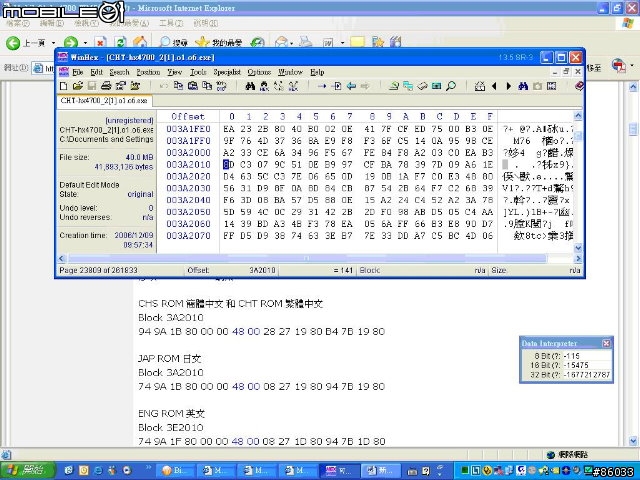This screenshot has height=480, width=640.
Task: Click offset label 003A2000 in hex view
Action: tap(188, 153)
